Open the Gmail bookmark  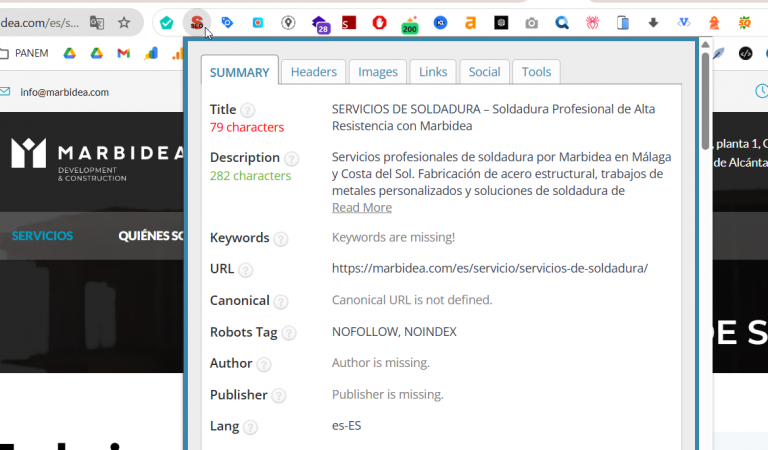[x=123, y=53]
